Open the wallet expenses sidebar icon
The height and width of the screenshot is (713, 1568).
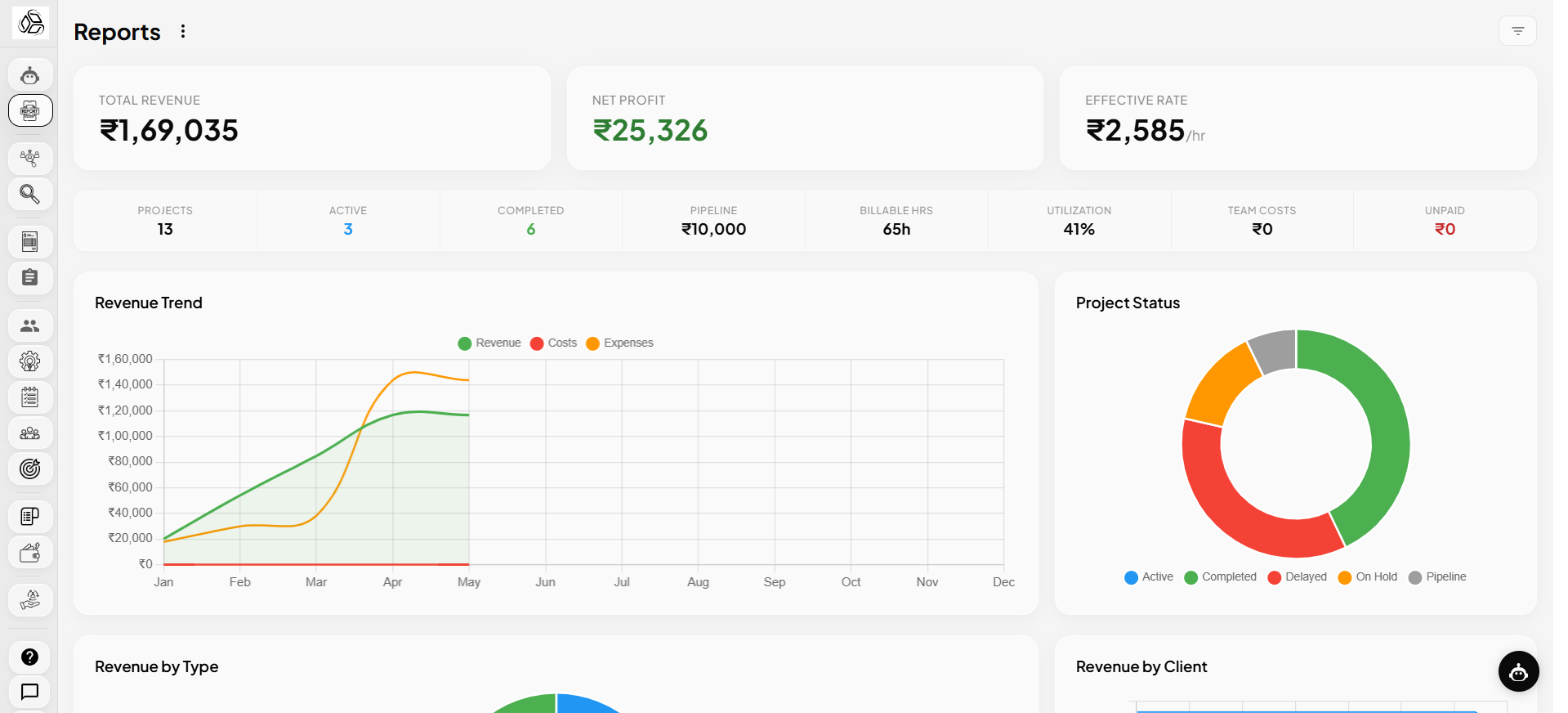tap(30, 553)
